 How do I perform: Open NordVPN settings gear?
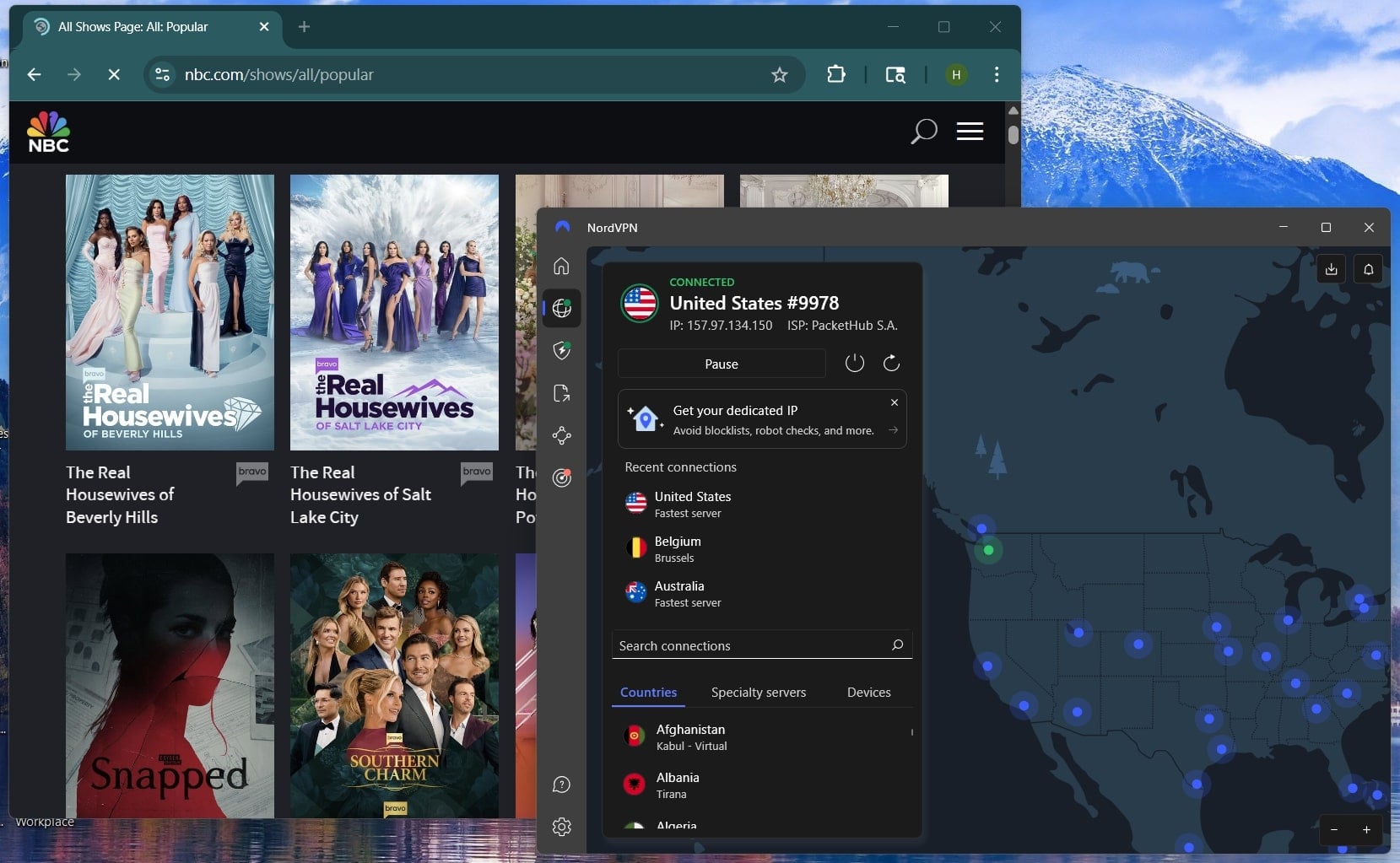(561, 828)
